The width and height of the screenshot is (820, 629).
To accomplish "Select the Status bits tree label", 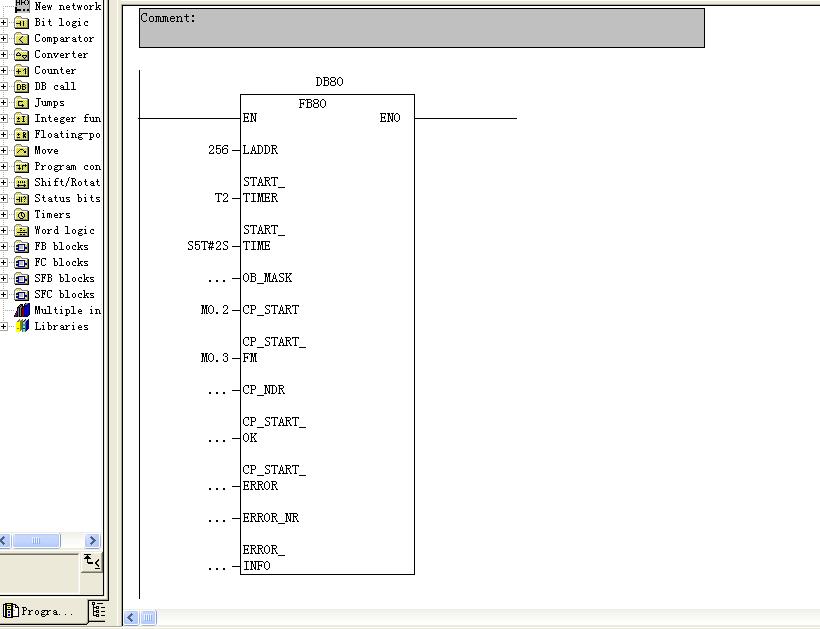I will coord(67,199).
